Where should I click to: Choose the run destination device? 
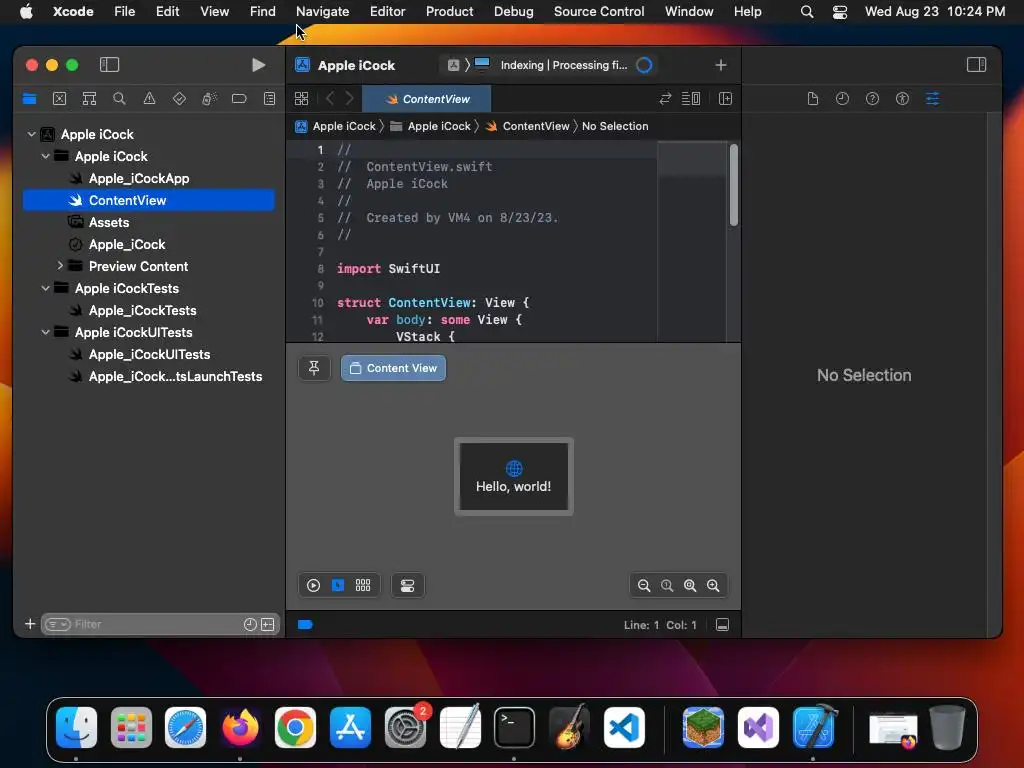pos(482,64)
